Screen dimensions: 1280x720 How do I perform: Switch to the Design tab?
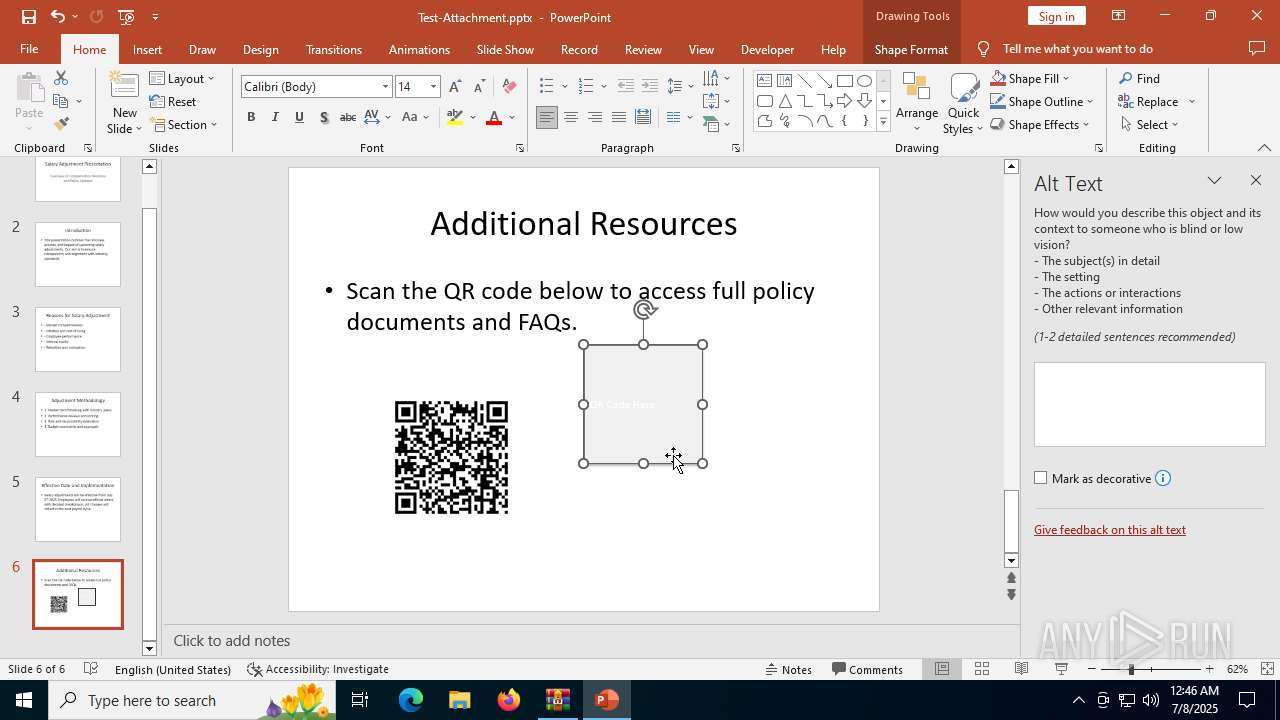(260, 49)
